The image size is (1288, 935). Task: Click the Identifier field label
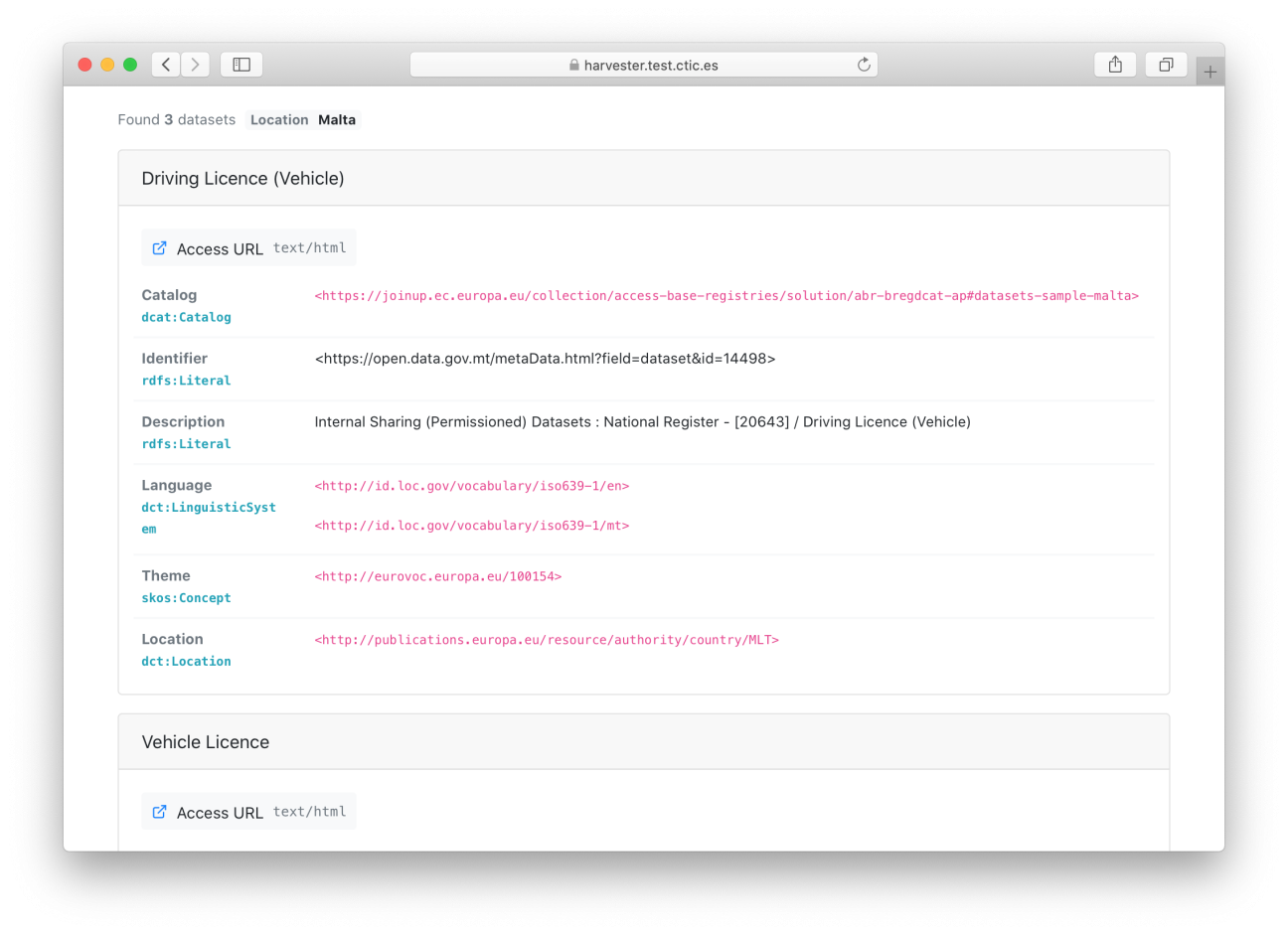point(175,359)
